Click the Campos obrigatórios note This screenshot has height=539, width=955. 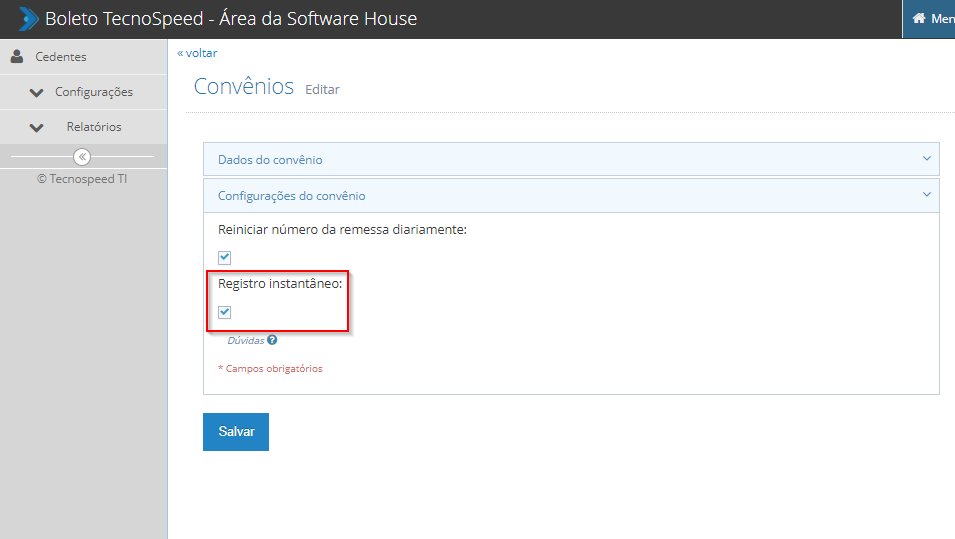270,368
